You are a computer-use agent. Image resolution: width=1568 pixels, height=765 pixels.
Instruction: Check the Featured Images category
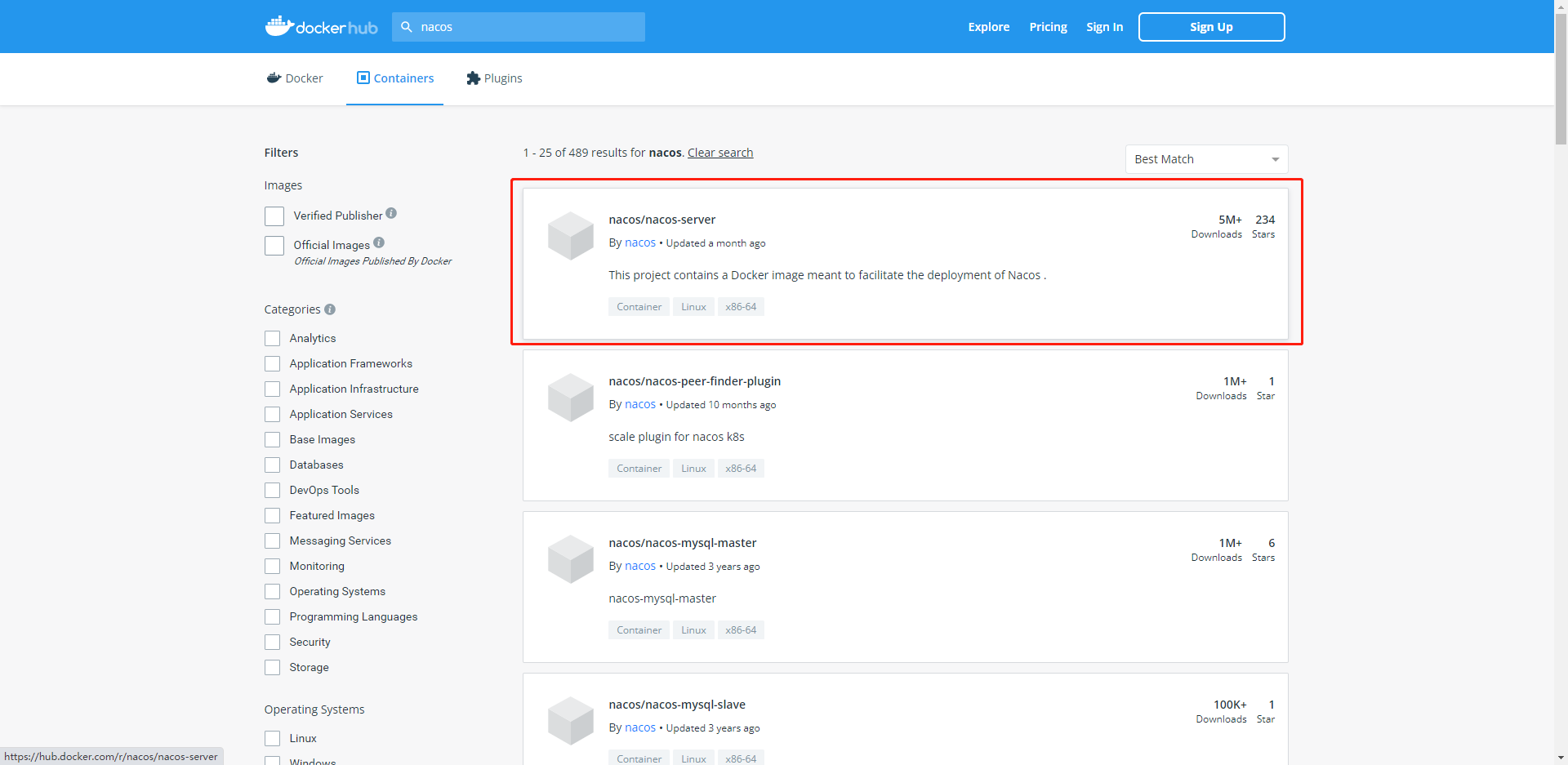[273, 515]
